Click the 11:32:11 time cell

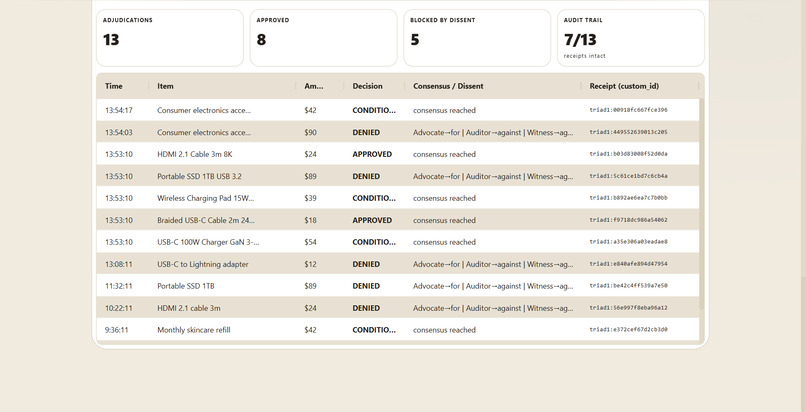[x=119, y=286]
